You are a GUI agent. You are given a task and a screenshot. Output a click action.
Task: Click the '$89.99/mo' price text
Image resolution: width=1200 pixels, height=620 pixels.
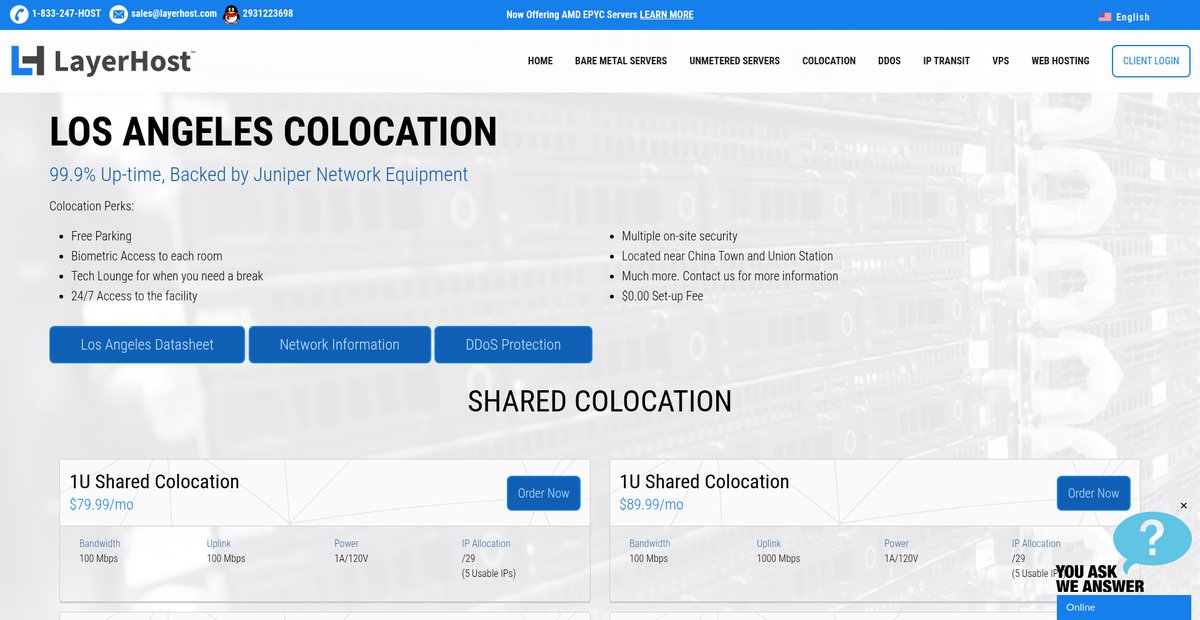[x=651, y=504]
